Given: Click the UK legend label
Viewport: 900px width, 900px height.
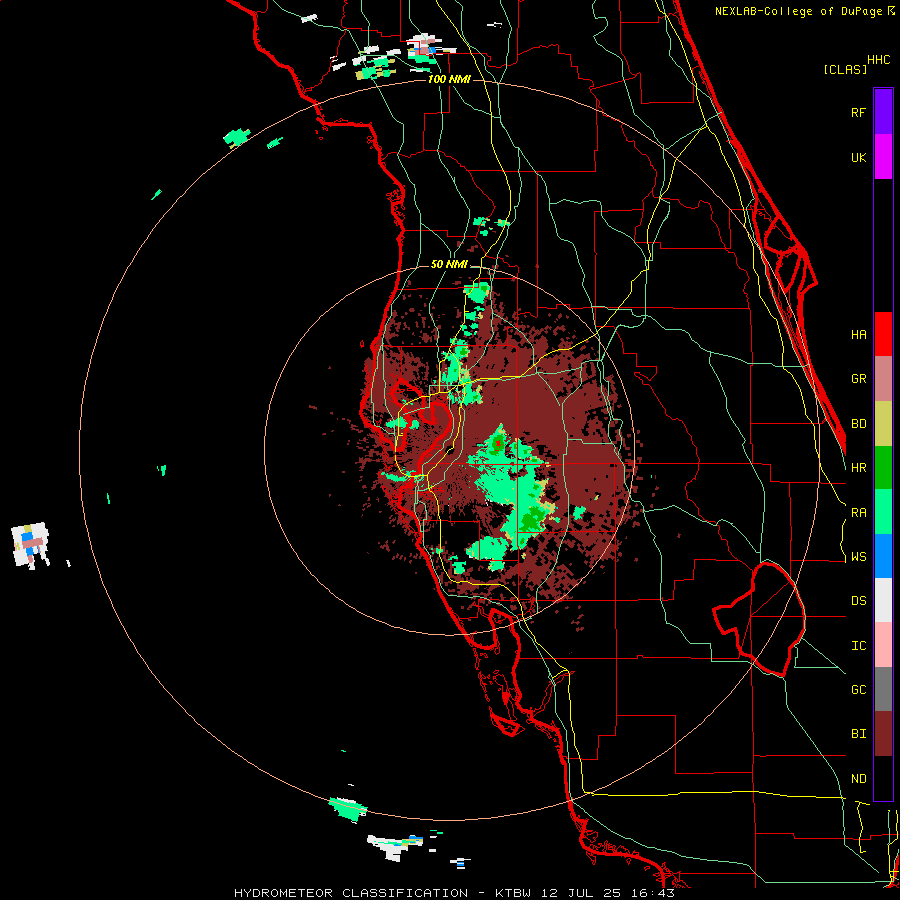Looking at the screenshot, I should pos(858,157).
